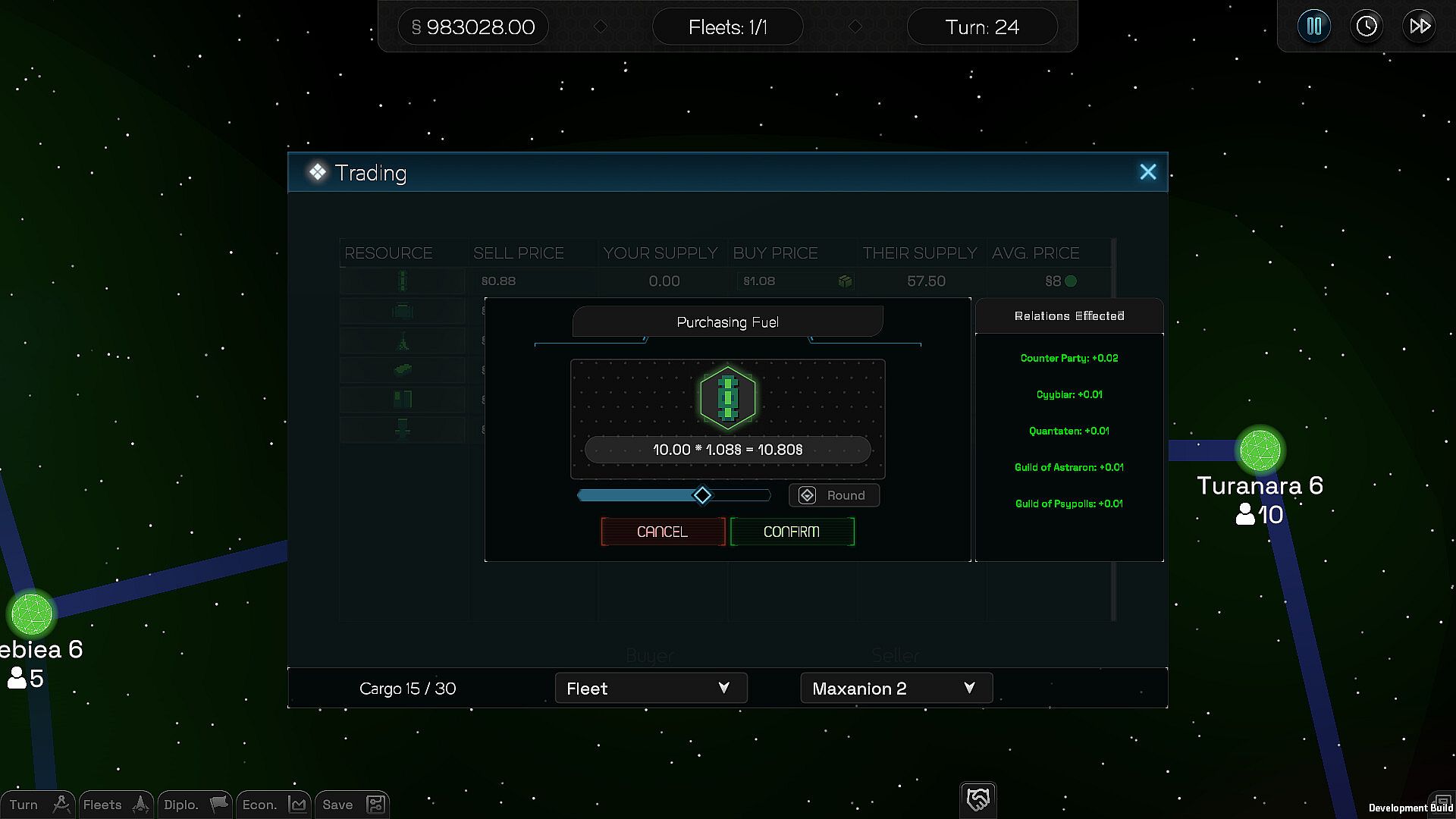Image resolution: width=1456 pixels, height=819 pixels.
Task: Click the green fuel hexagon icon
Action: tap(727, 397)
